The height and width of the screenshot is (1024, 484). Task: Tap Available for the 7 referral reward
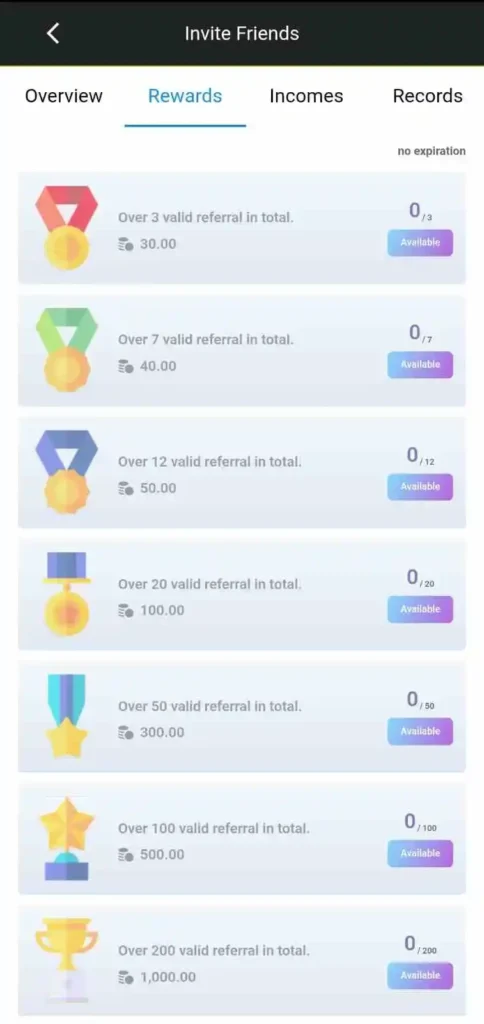[420, 364]
